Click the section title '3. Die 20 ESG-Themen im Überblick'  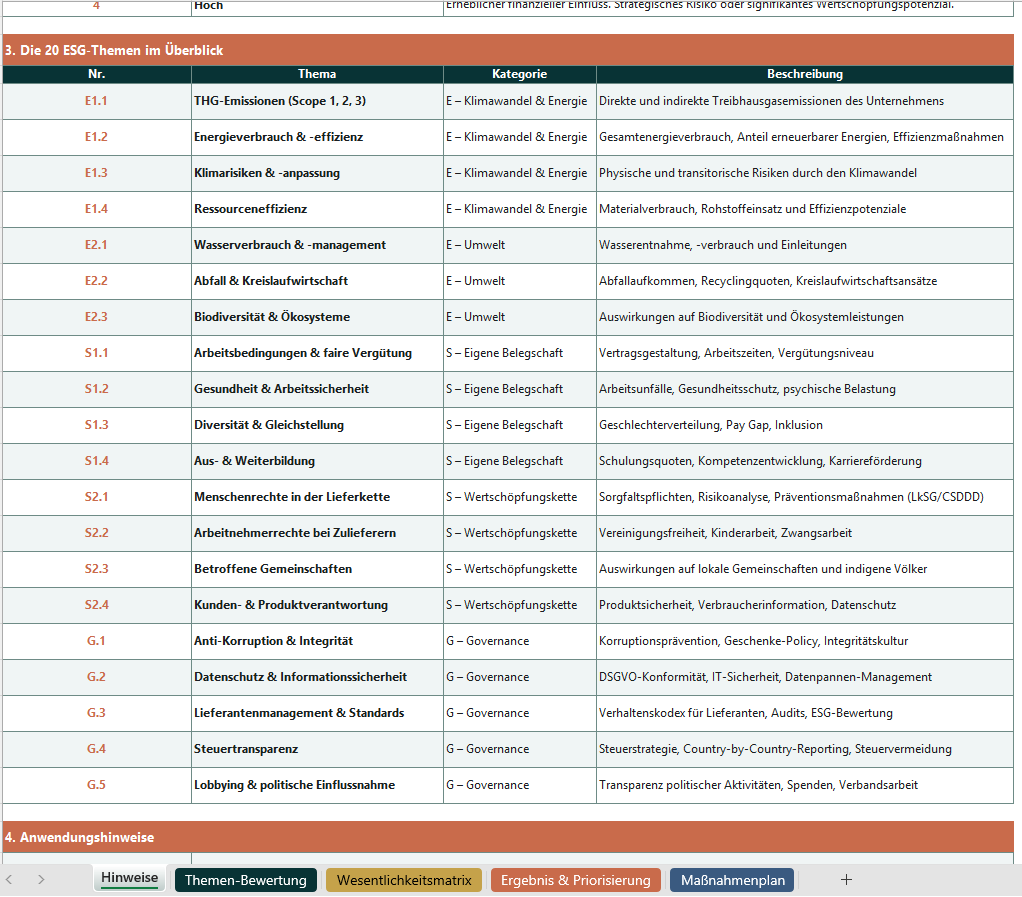pos(113,50)
